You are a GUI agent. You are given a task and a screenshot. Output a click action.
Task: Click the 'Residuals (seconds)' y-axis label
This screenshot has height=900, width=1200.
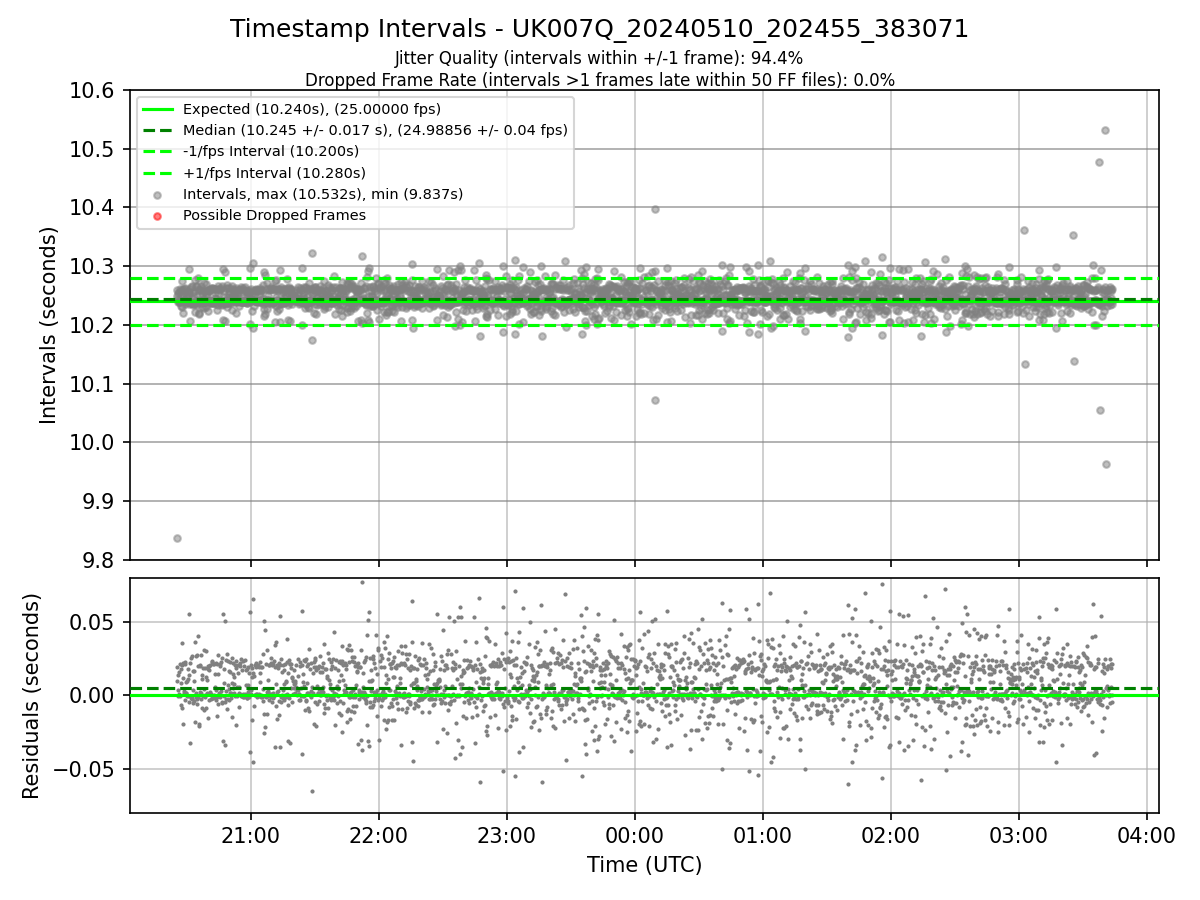click(31, 696)
